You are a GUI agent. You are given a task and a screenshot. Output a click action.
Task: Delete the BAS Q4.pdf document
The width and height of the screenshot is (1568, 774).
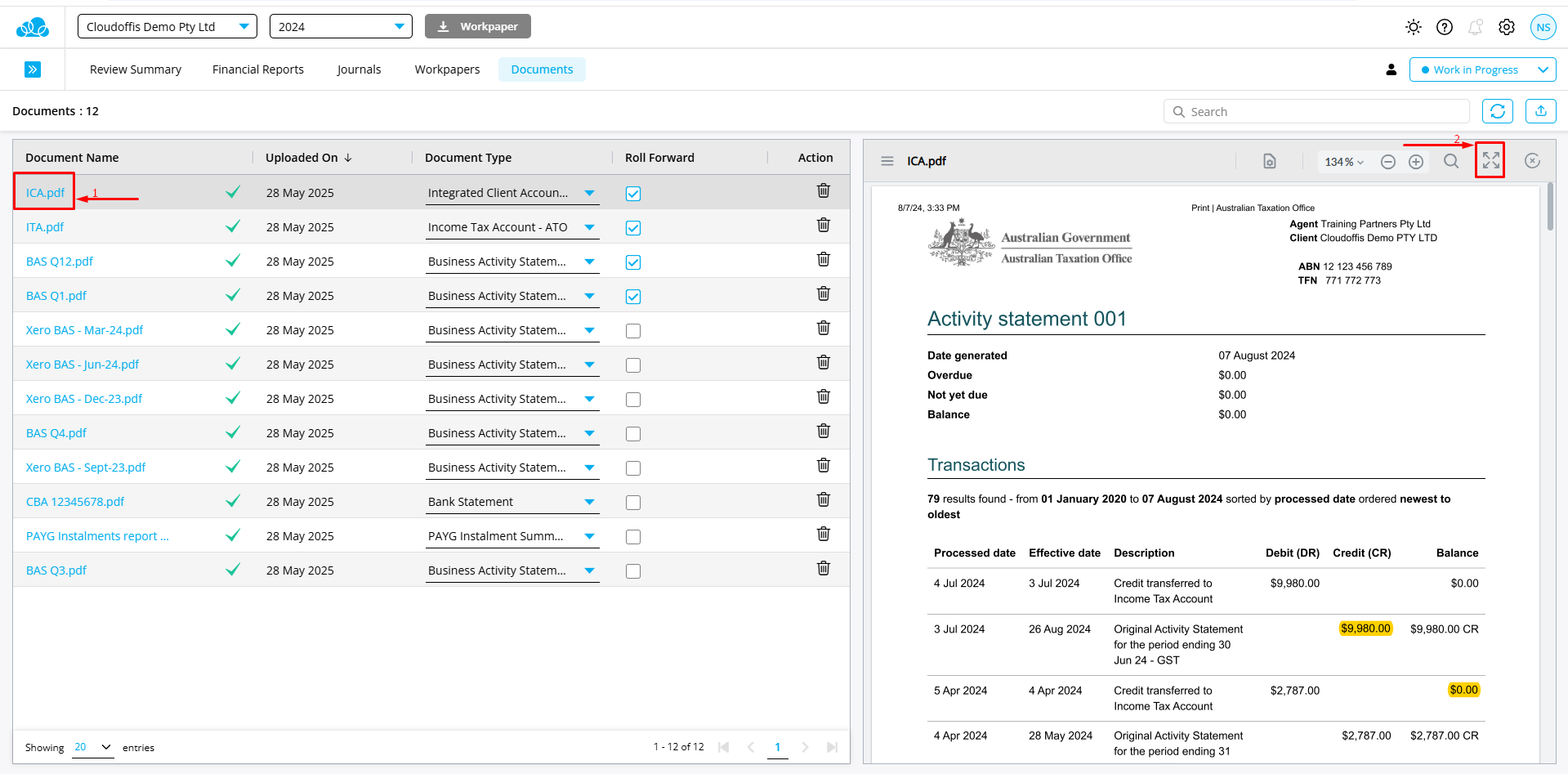824,431
